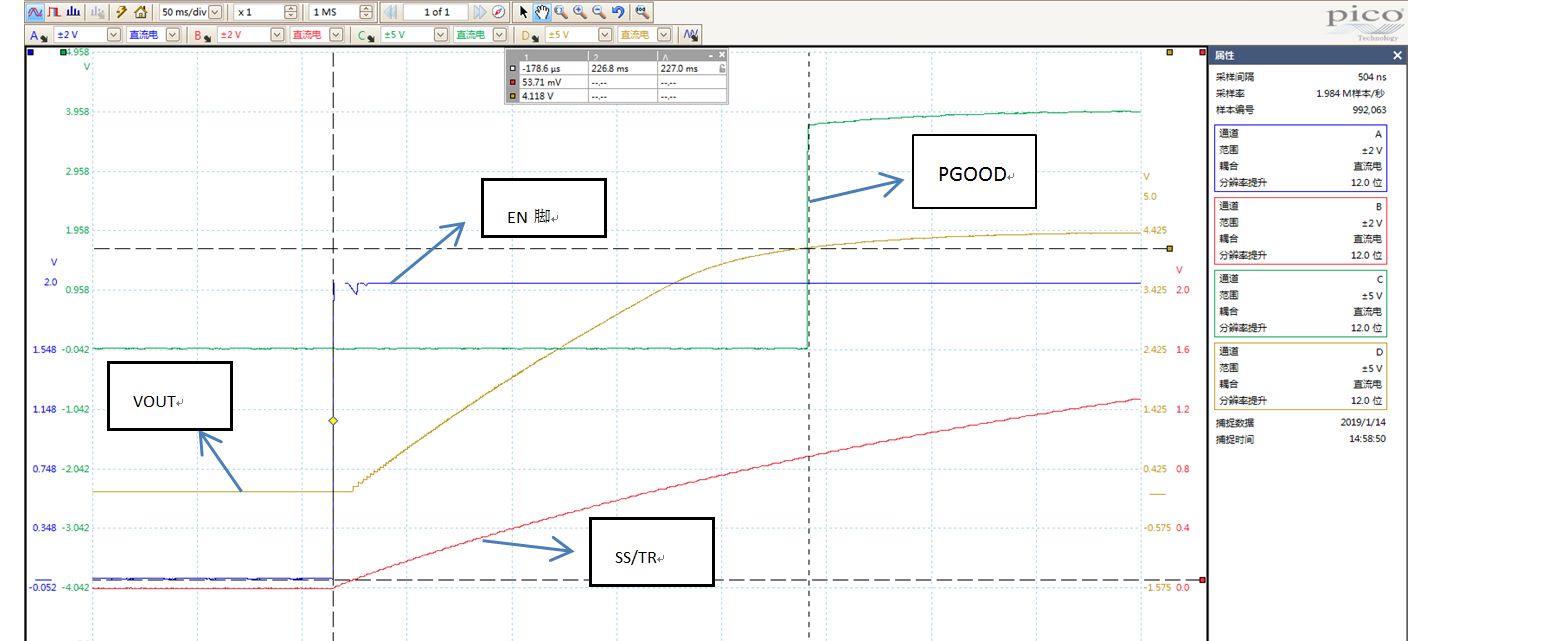Image resolution: width=1560 pixels, height=641 pixels.
Task: Open Channel C options button
Action: click(366, 34)
